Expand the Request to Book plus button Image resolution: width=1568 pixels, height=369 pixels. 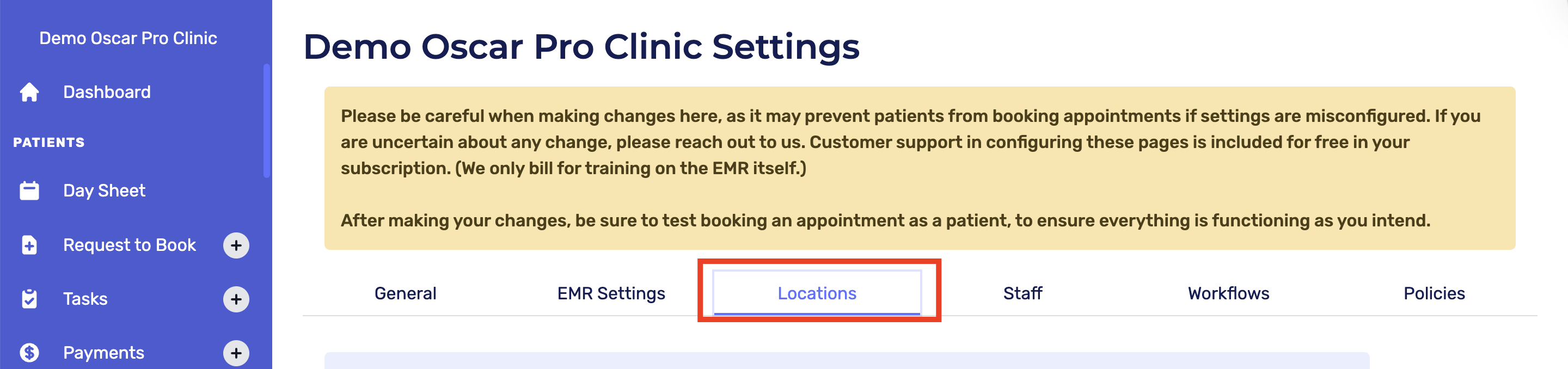(x=236, y=245)
